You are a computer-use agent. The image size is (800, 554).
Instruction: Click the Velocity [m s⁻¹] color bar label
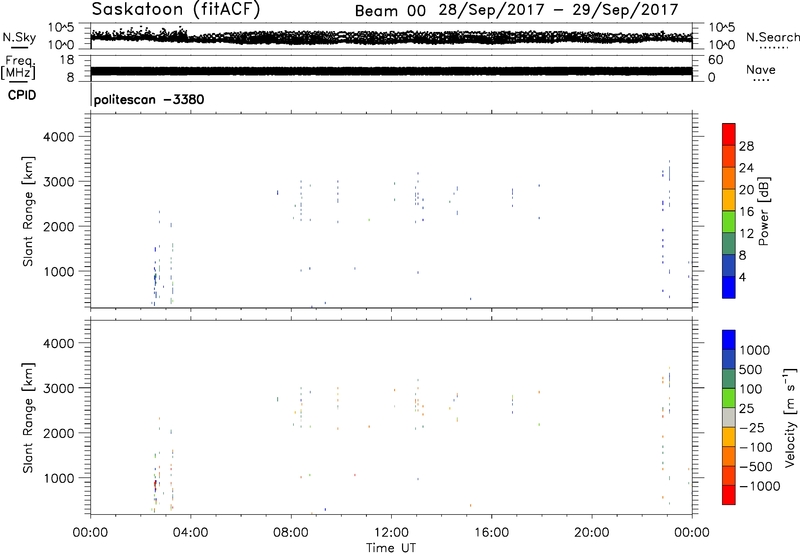[x=790, y=418]
